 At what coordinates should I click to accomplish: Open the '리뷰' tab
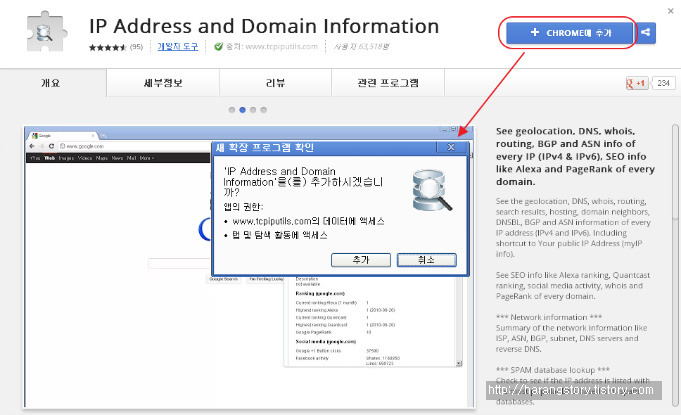pos(275,83)
